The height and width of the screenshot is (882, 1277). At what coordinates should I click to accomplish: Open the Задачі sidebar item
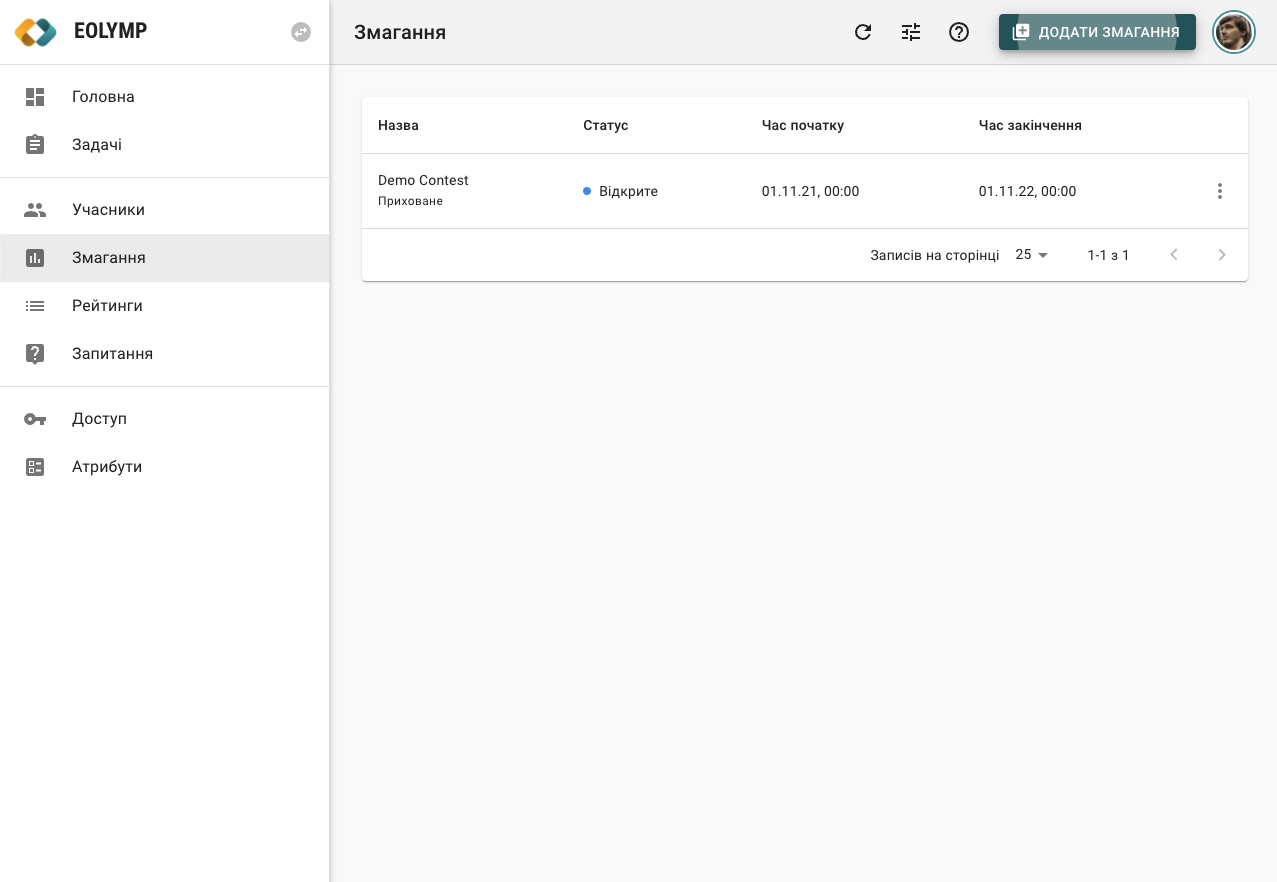pyautogui.click(x=97, y=145)
